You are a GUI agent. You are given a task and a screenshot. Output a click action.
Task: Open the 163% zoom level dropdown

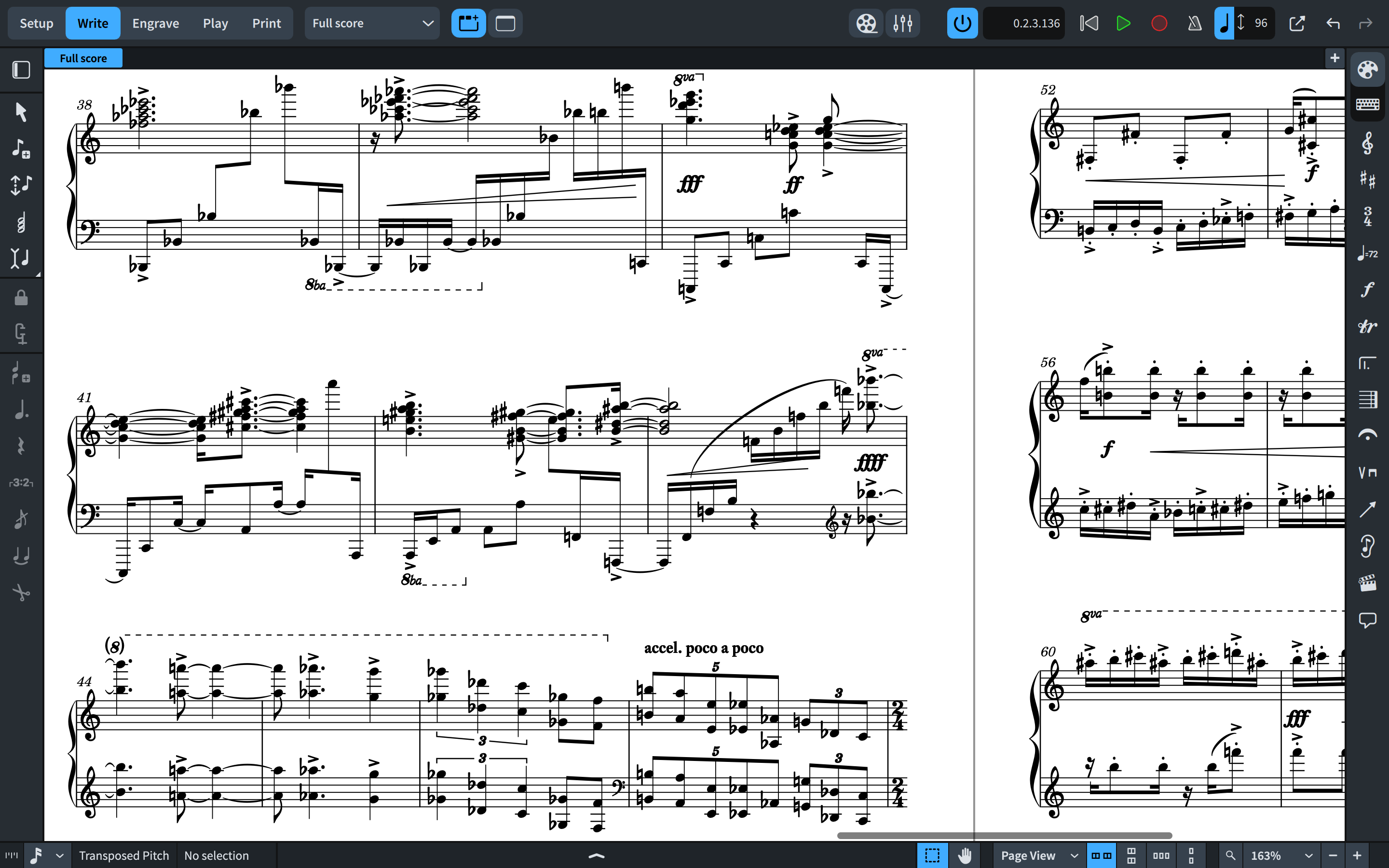coord(1281,855)
